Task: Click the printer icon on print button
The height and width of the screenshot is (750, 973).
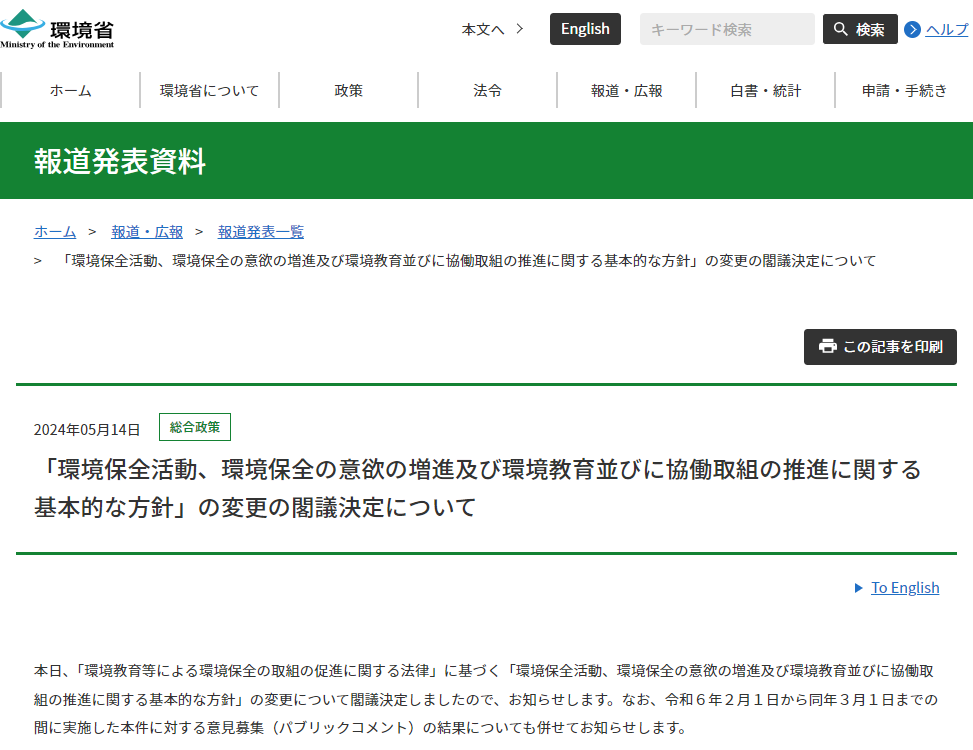Action: click(827, 347)
